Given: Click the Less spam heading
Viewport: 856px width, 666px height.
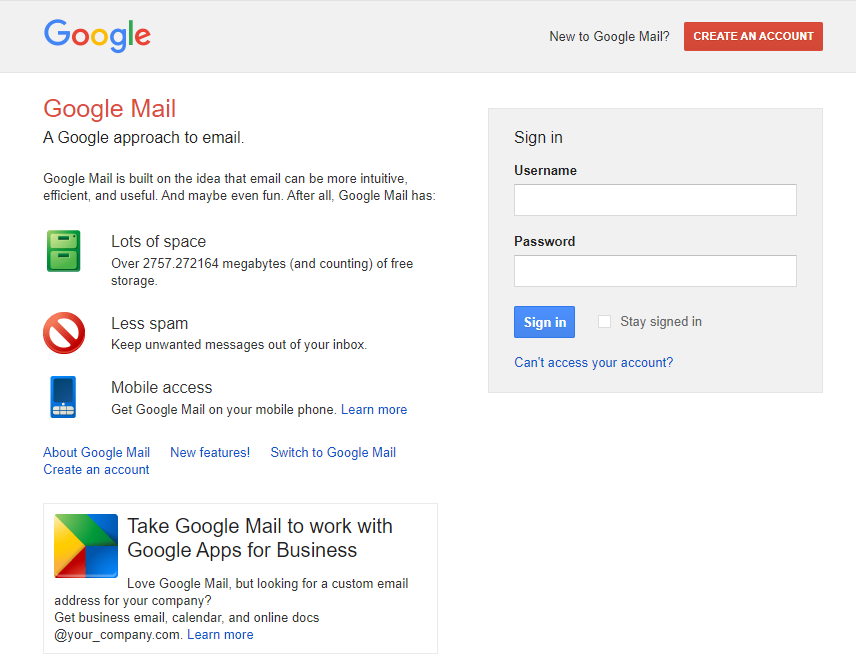Looking at the screenshot, I should click(x=150, y=323).
